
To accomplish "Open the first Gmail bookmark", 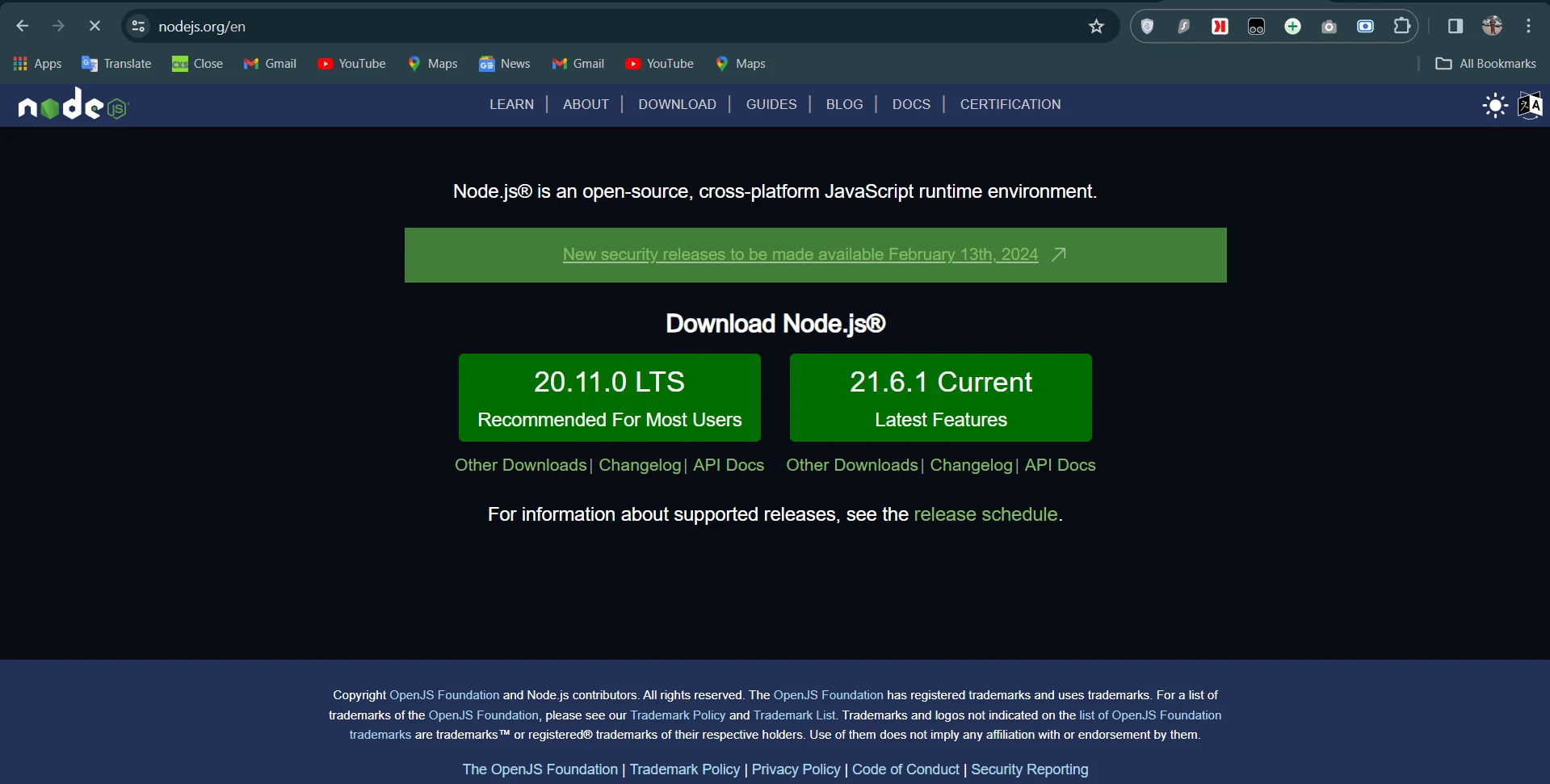I will coord(270,64).
